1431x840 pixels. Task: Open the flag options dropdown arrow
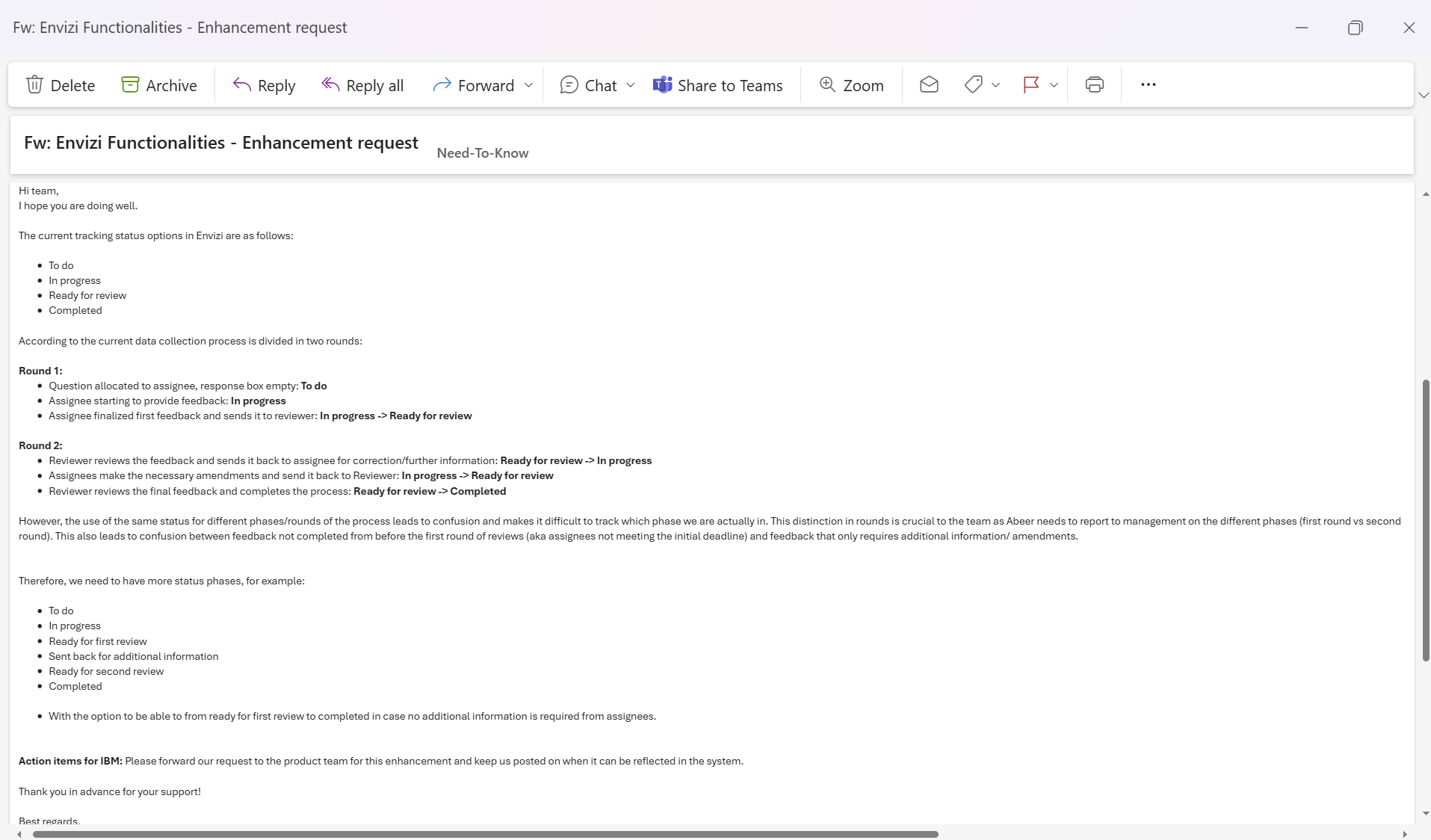pyautogui.click(x=1054, y=85)
